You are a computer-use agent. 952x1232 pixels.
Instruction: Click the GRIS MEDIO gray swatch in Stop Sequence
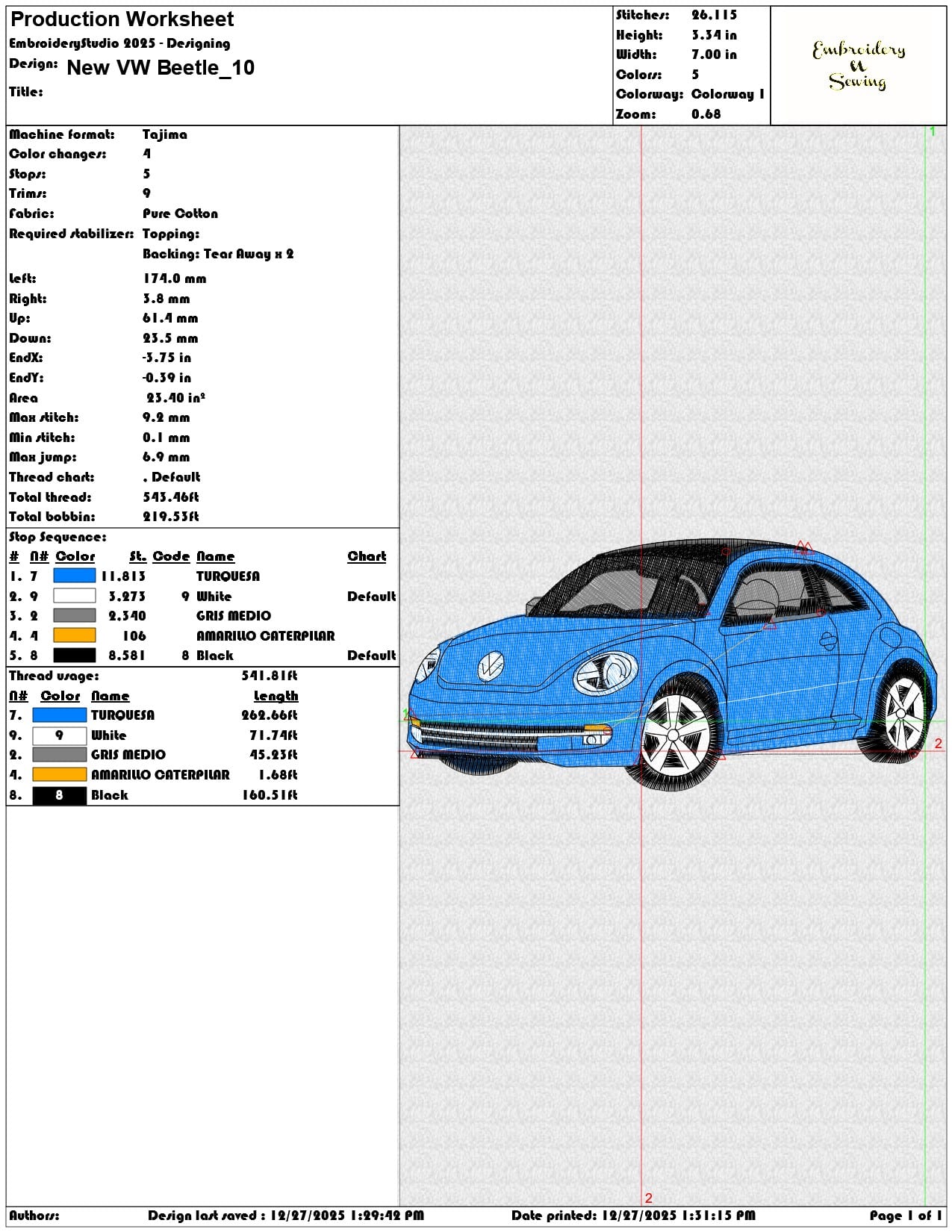pos(75,615)
